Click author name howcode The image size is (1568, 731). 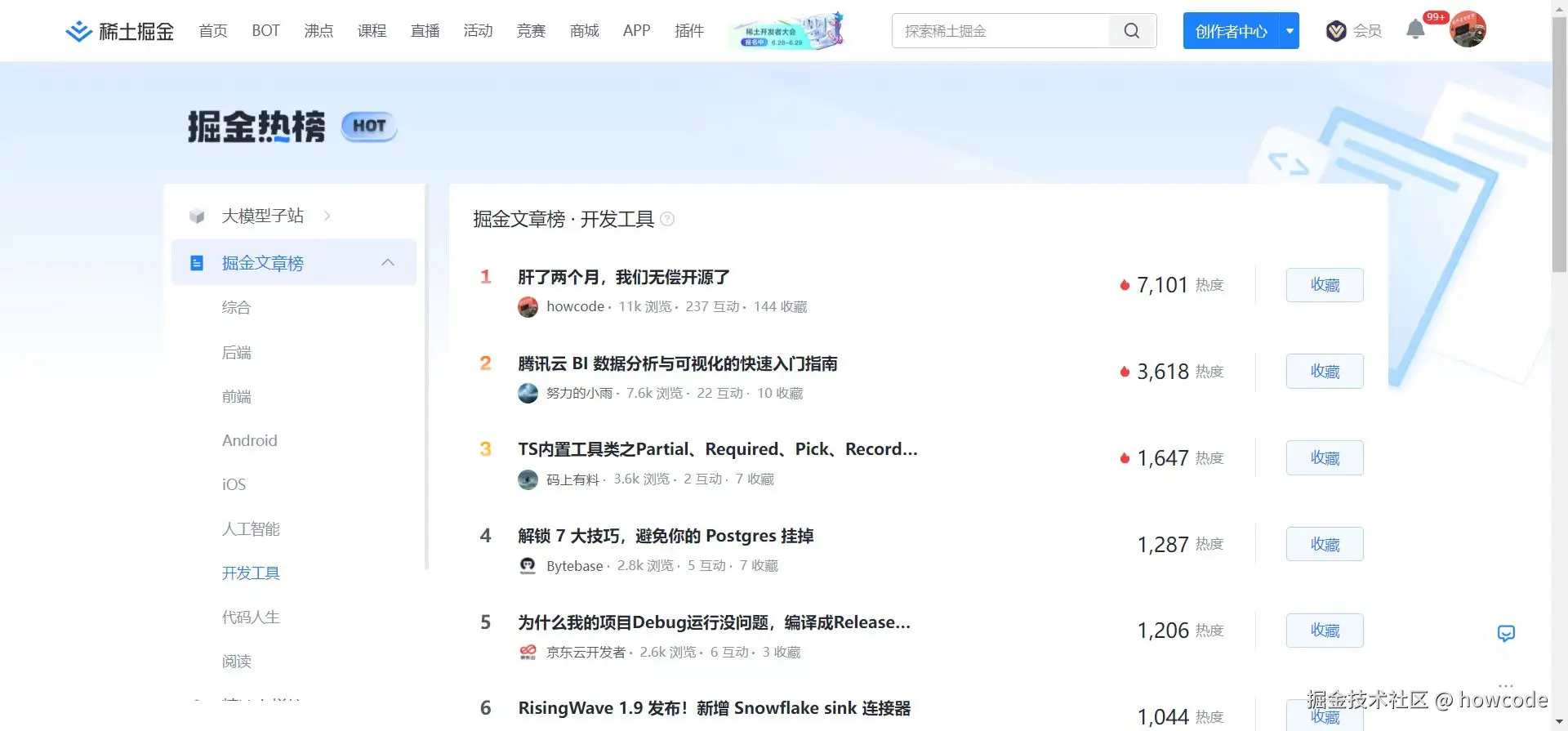tap(575, 307)
